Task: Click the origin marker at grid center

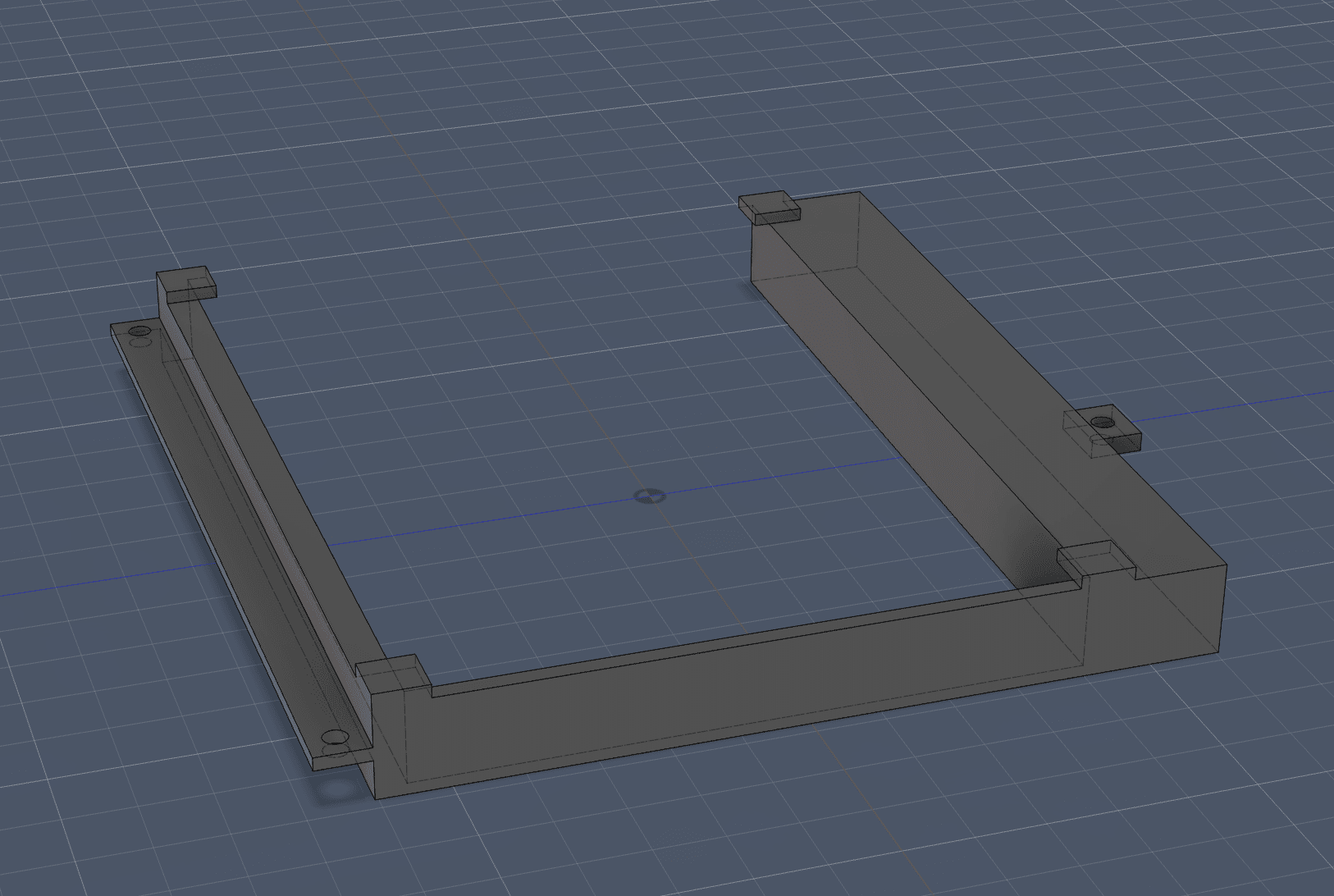Action: click(x=649, y=496)
